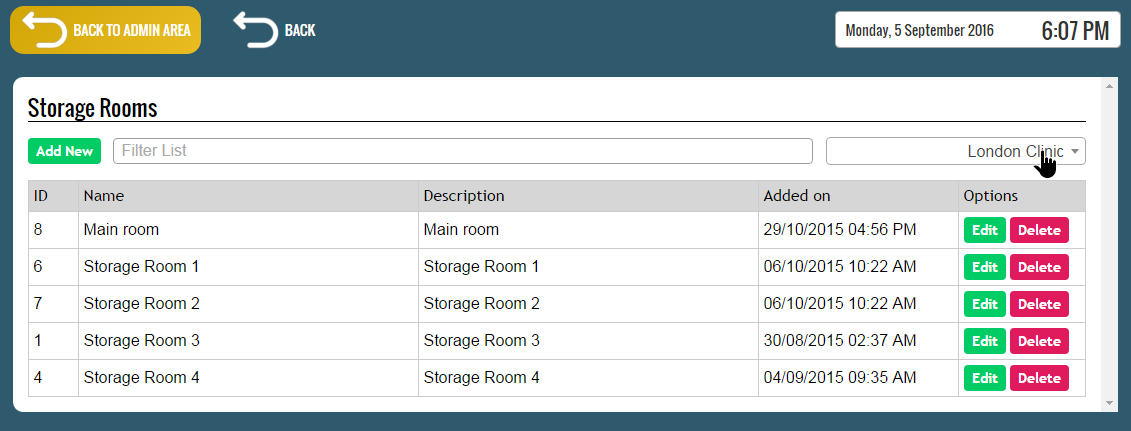The width and height of the screenshot is (1131, 431).
Task: Click the Add New button
Action: tap(65, 151)
